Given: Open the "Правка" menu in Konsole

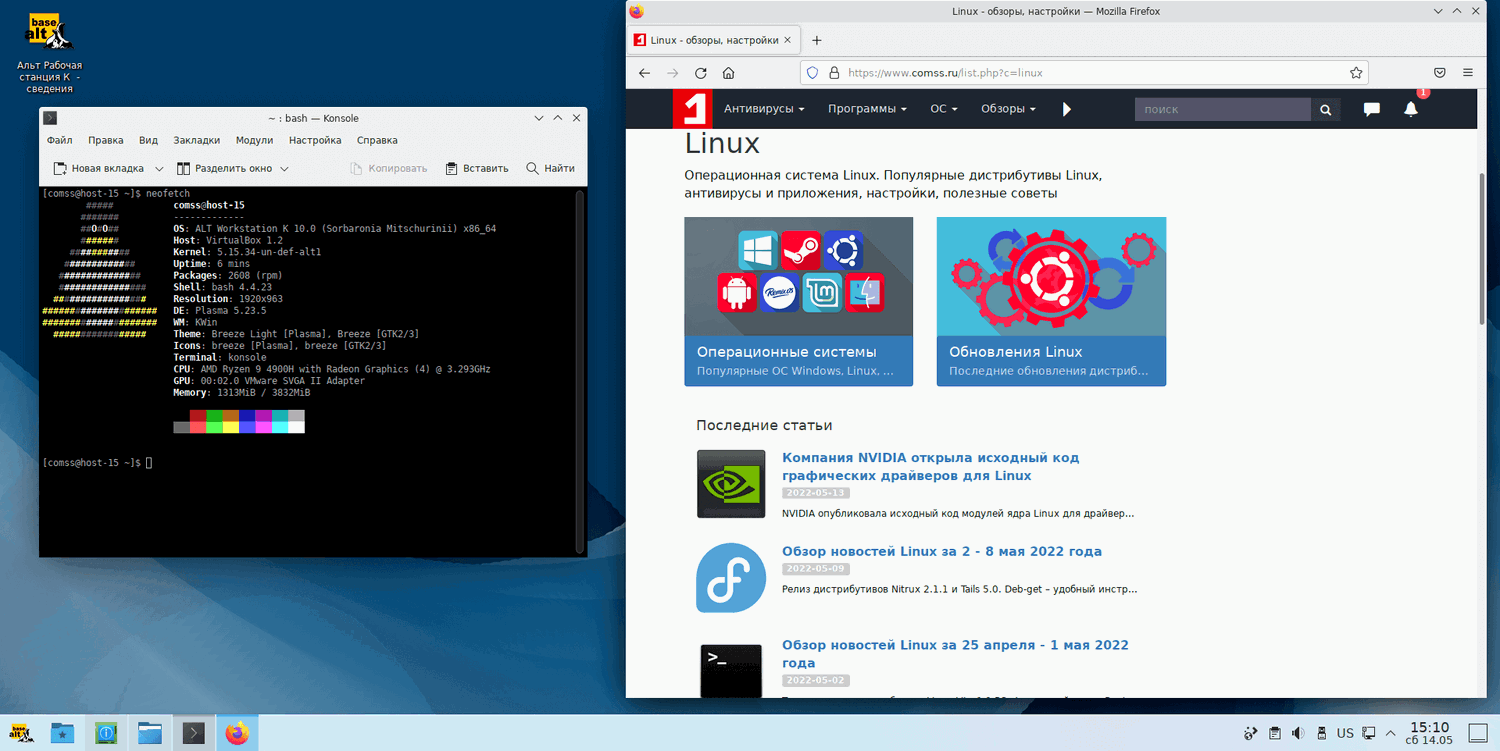Looking at the screenshot, I should click(x=106, y=140).
